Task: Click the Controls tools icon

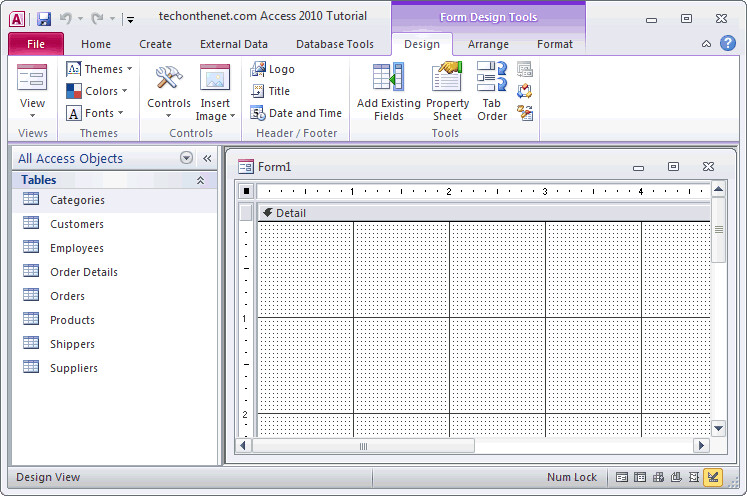Action: coord(169,78)
